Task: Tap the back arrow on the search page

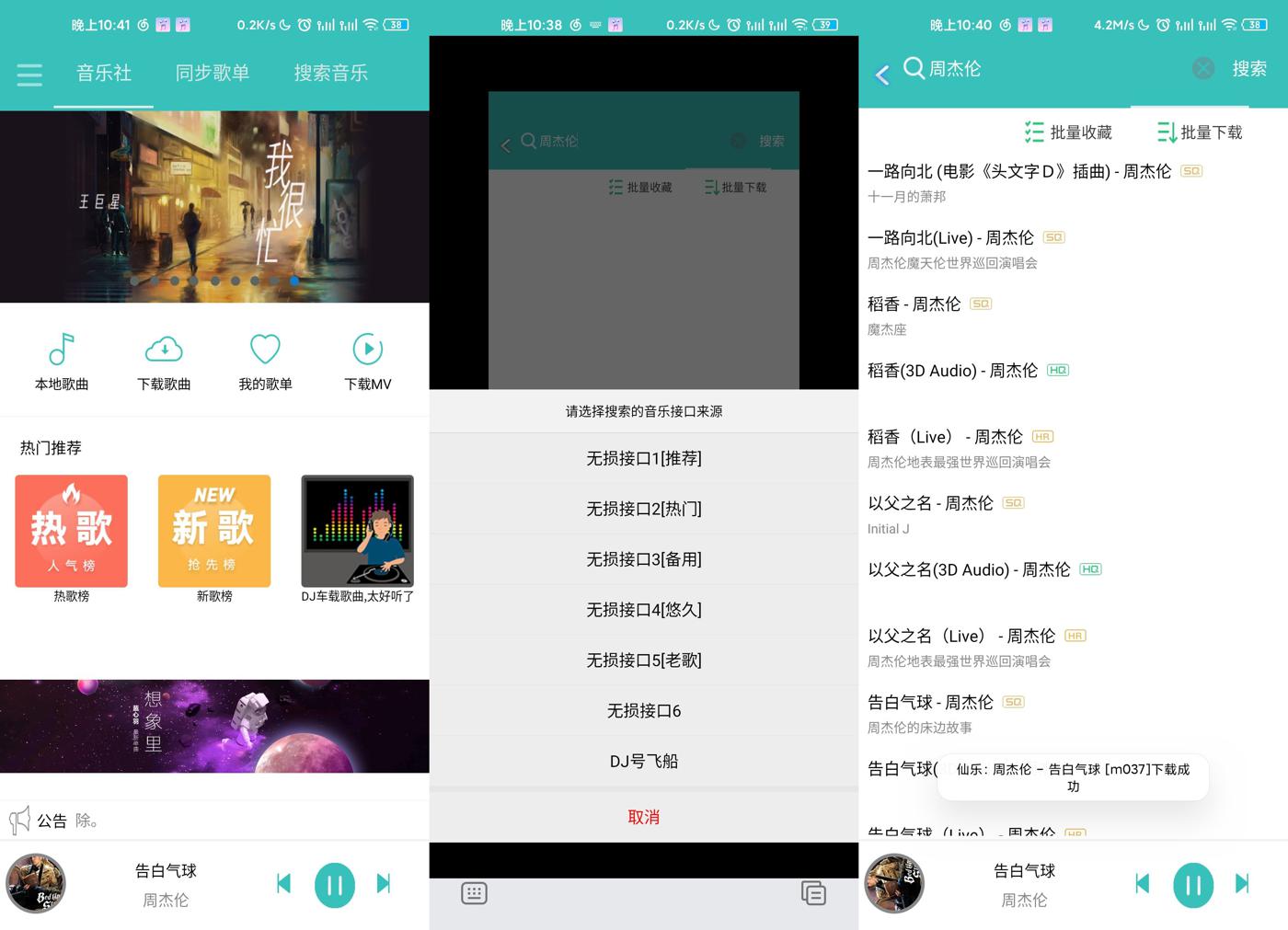Action: [880, 74]
